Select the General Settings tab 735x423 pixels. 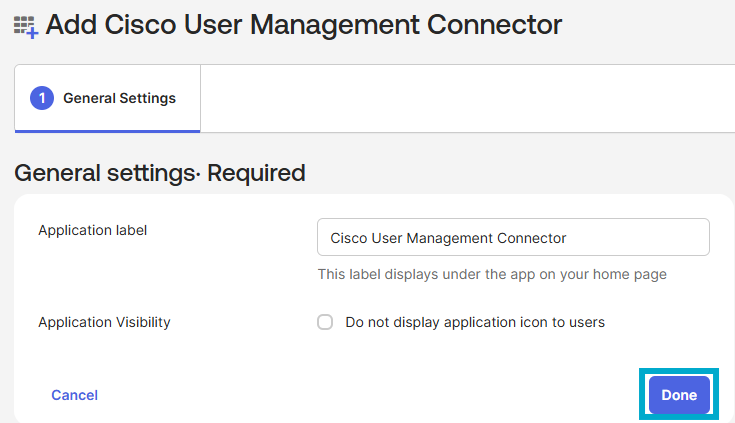[x=107, y=98]
